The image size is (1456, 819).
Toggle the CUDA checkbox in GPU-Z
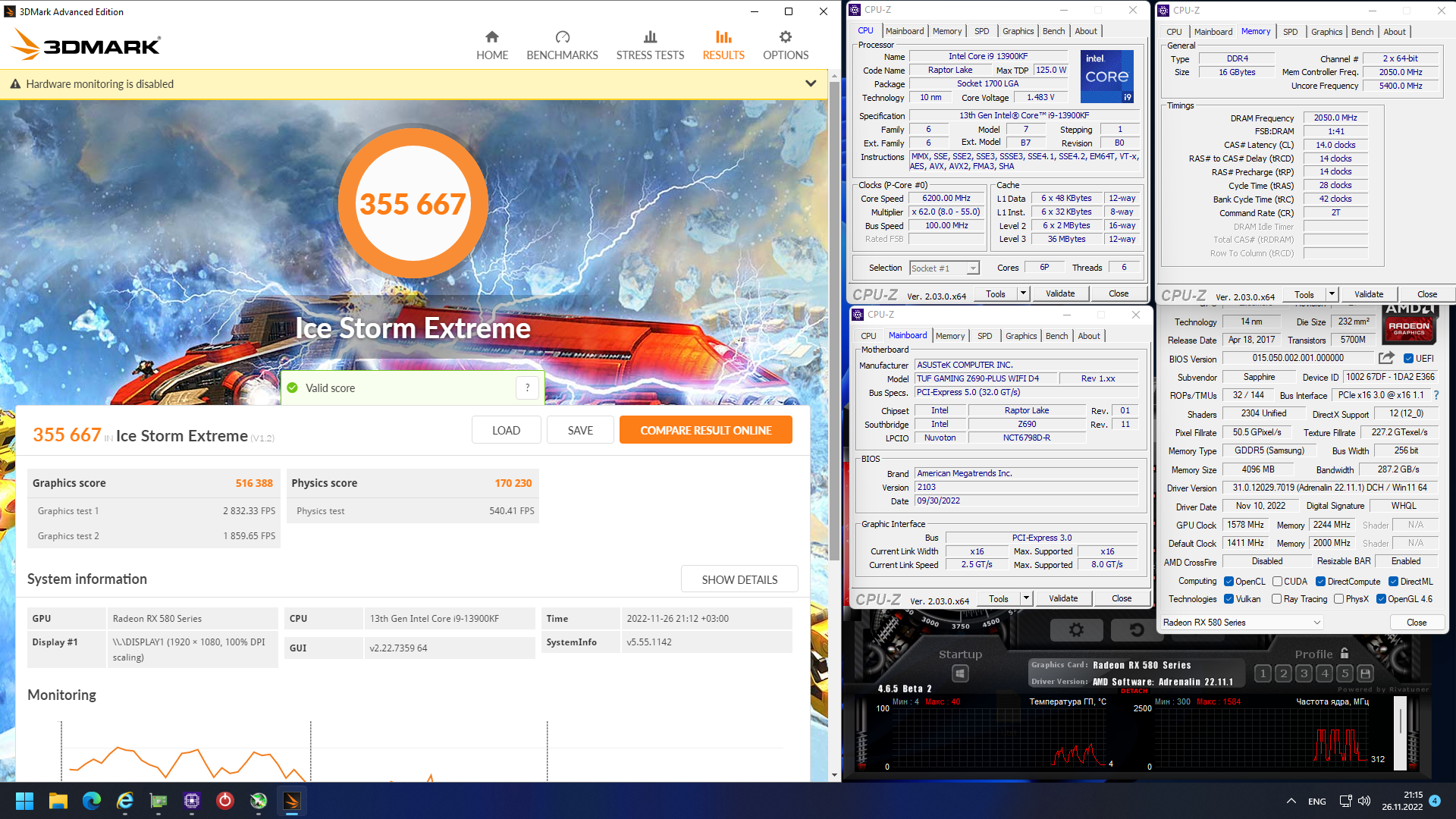point(1277,582)
